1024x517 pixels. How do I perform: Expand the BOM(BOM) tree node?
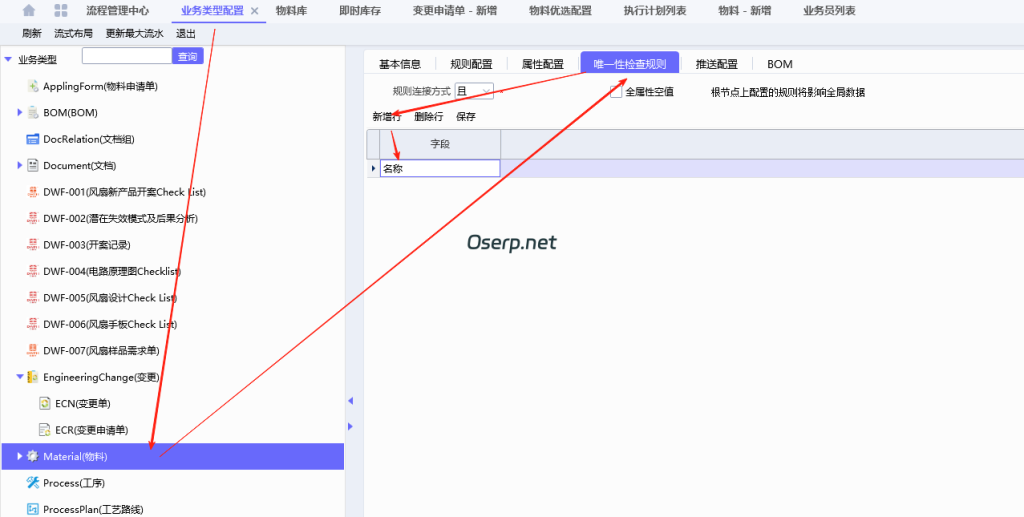point(20,112)
